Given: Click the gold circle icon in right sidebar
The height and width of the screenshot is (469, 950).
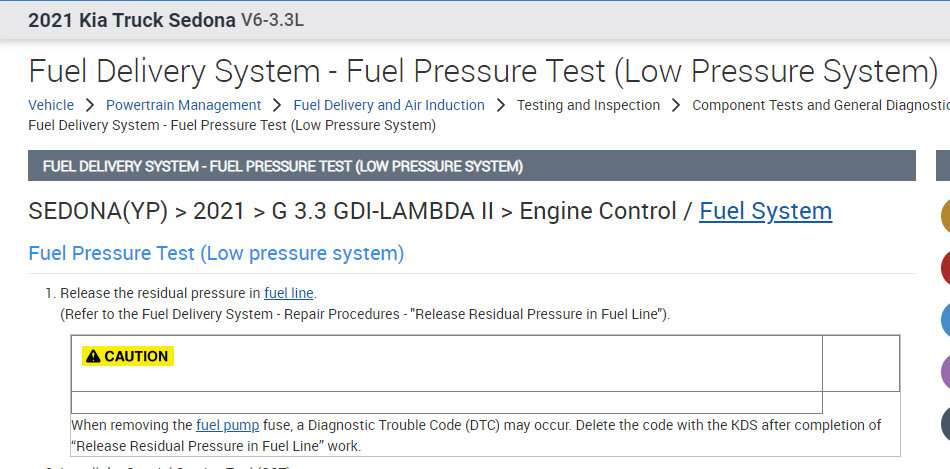Looking at the screenshot, I should (944, 216).
